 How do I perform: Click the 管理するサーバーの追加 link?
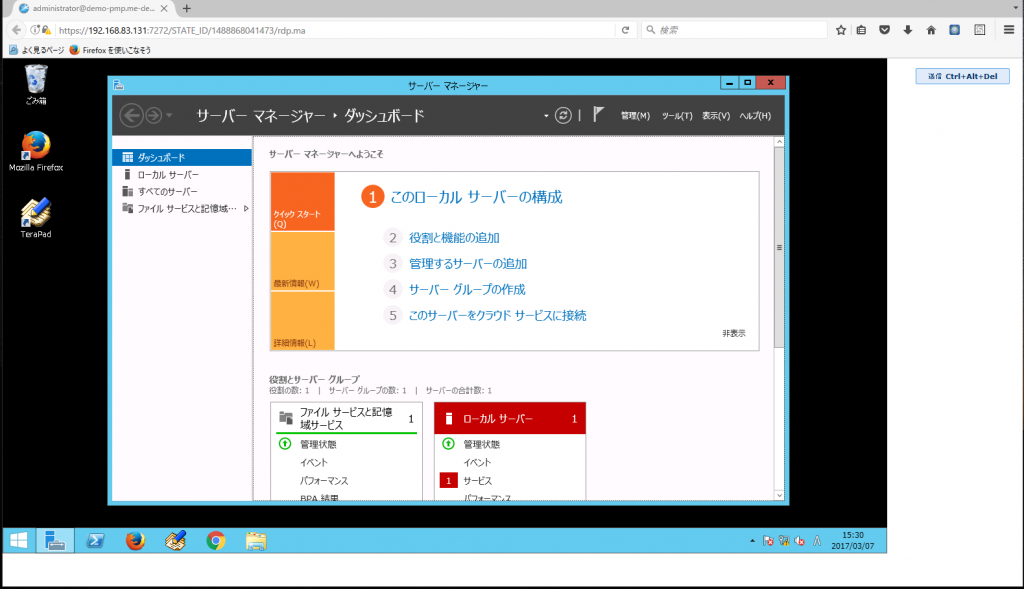468,263
